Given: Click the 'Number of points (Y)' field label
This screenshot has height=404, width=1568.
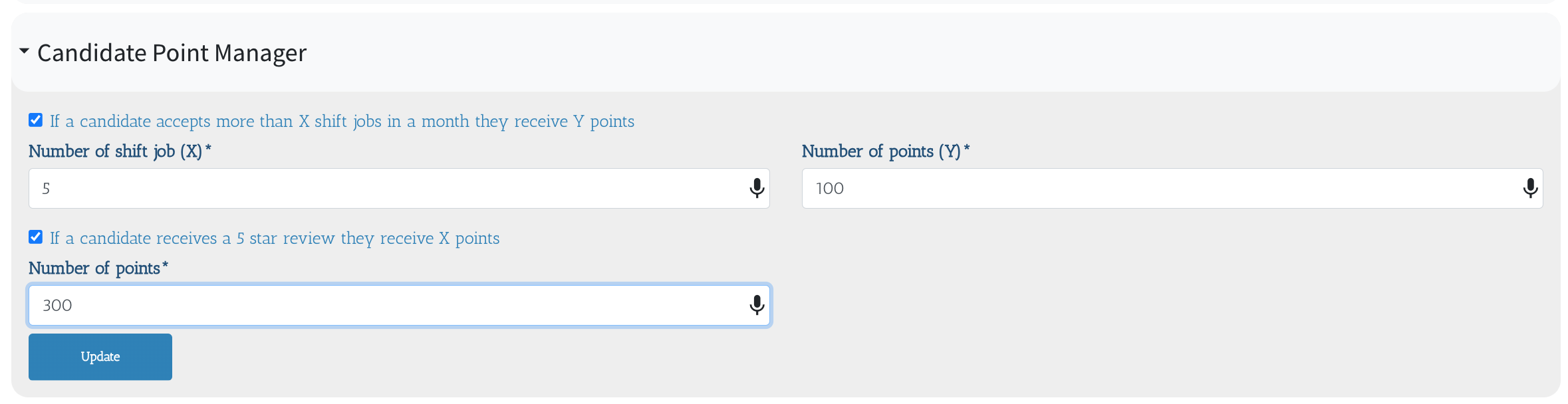Looking at the screenshot, I should click(881, 151).
